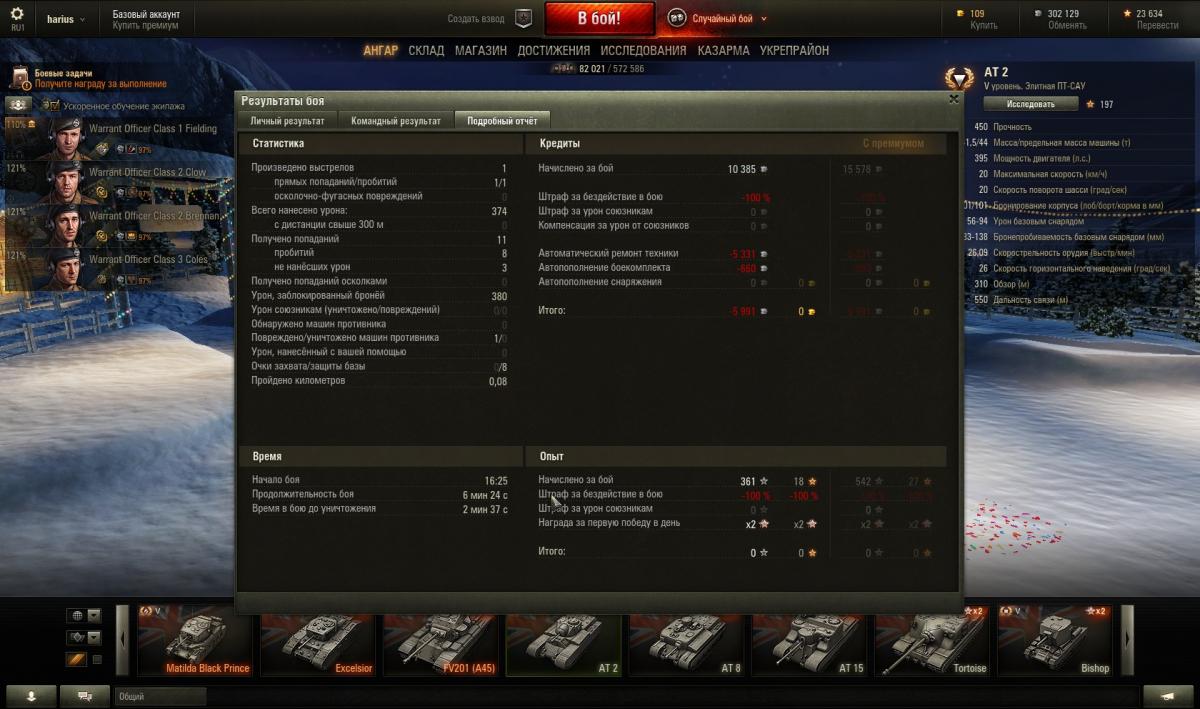Toggle the favorites filter checkbox

point(97,660)
